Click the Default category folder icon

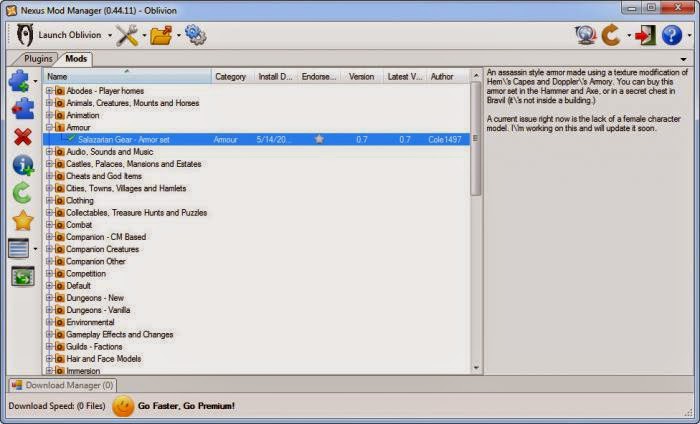(59, 286)
